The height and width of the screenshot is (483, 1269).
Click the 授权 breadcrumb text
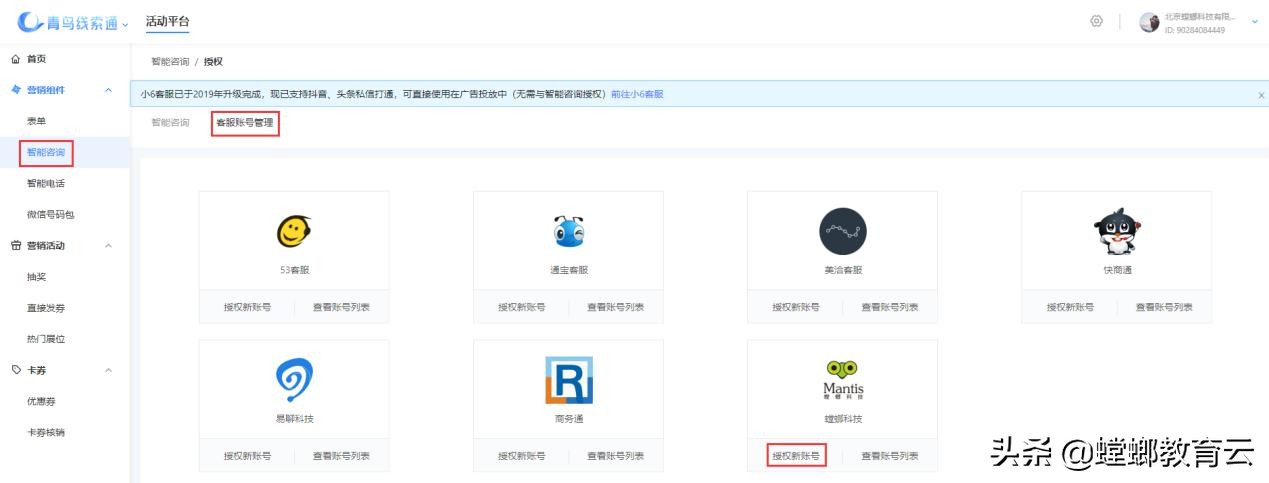coord(213,61)
